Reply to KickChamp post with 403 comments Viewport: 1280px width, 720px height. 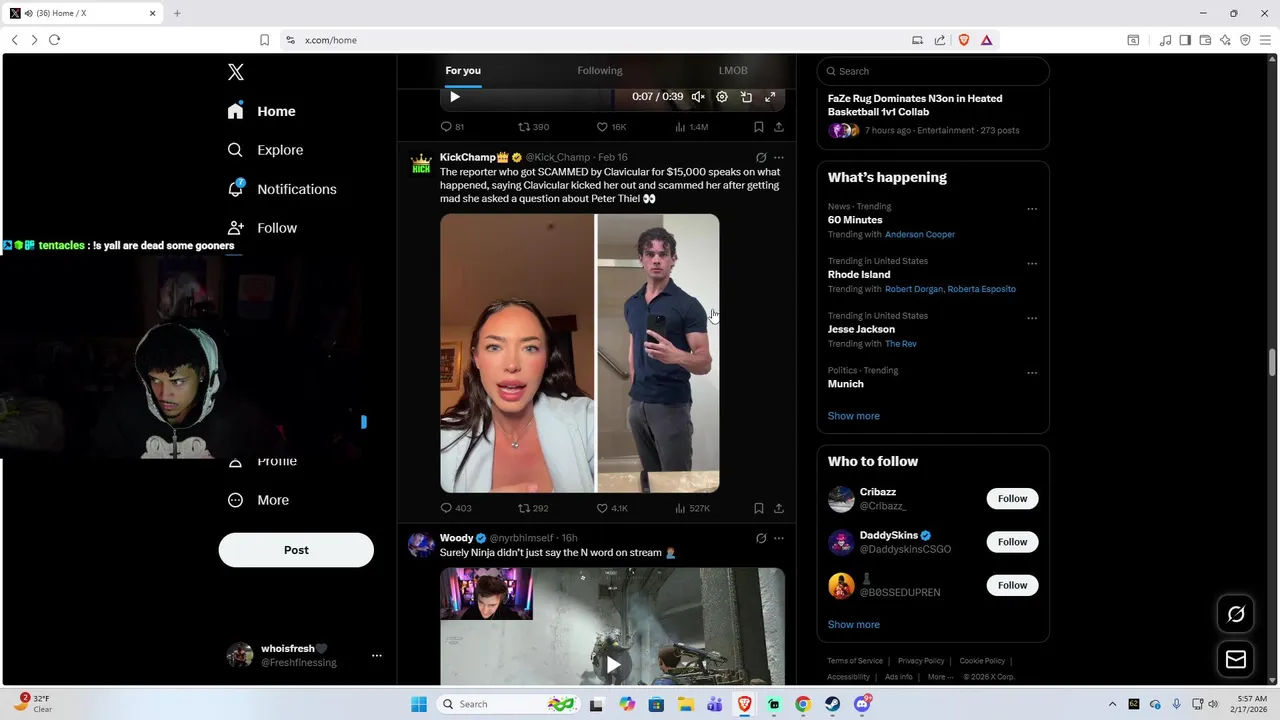tap(455, 508)
